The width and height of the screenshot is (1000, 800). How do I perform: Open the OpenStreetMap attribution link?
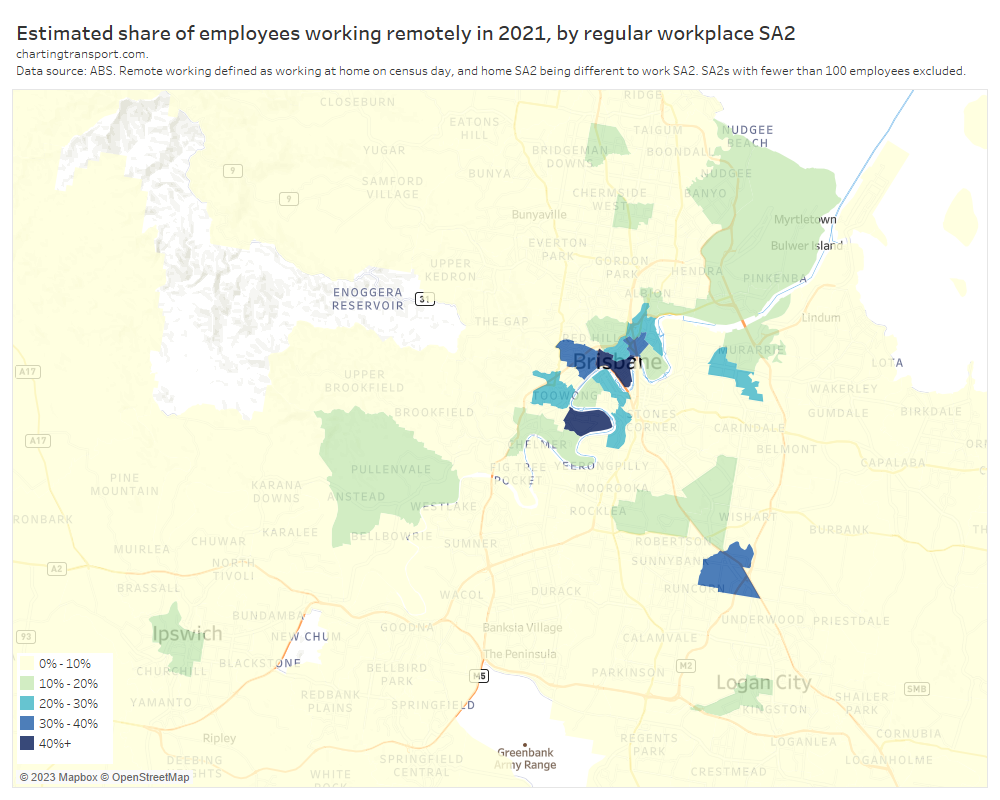(x=150, y=777)
